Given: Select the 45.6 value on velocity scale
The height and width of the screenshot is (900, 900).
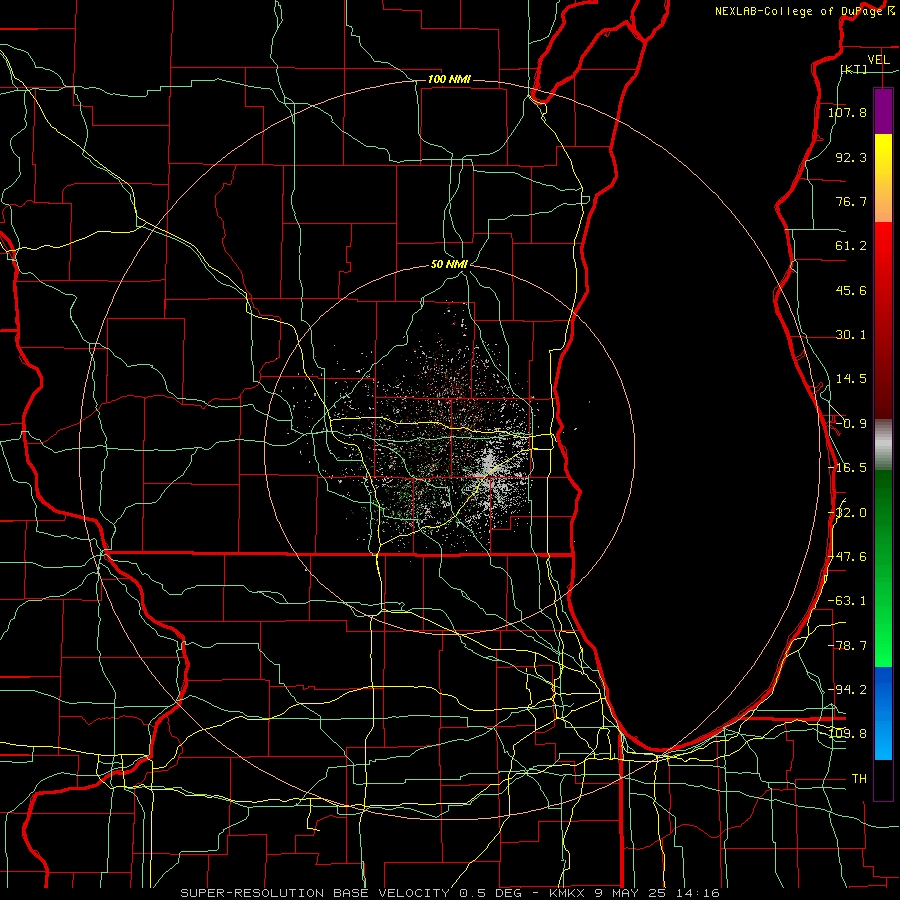Looking at the screenshot, I should (851, 290).
